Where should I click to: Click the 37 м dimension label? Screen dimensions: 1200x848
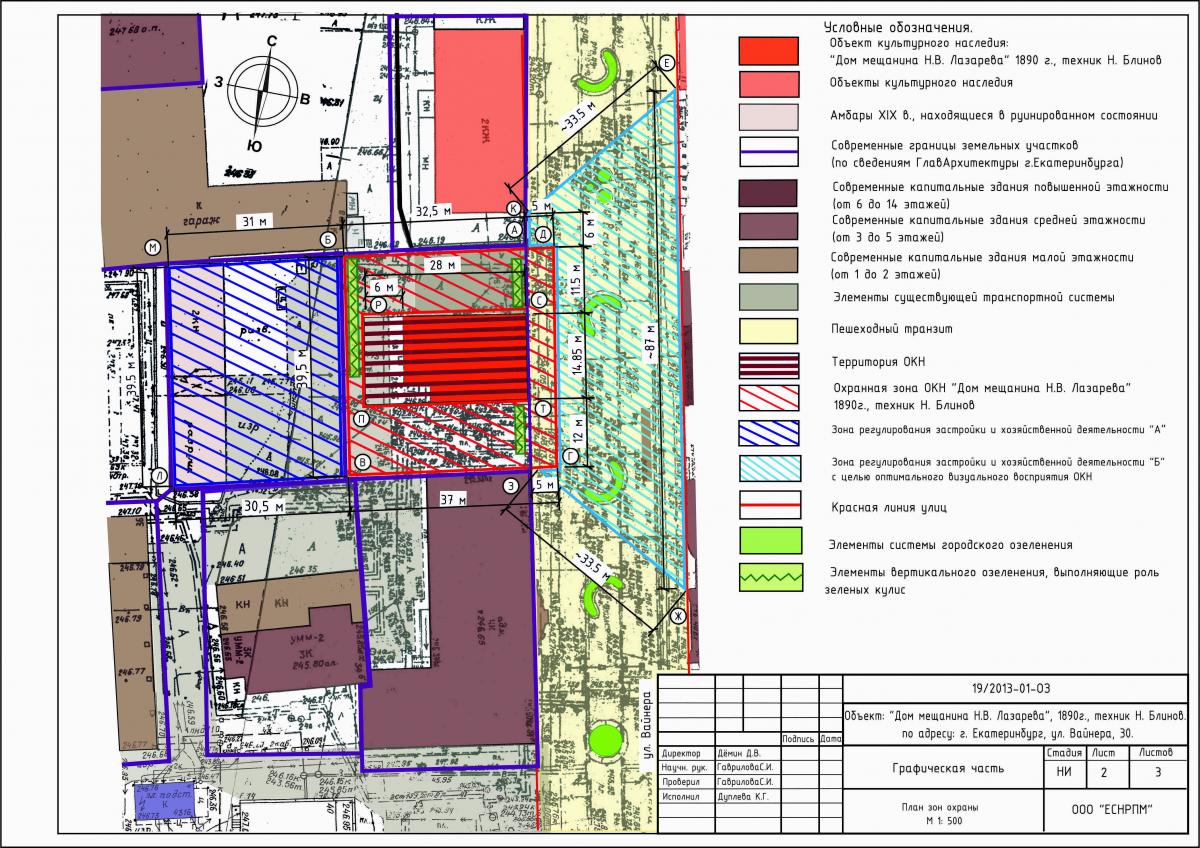448,500
